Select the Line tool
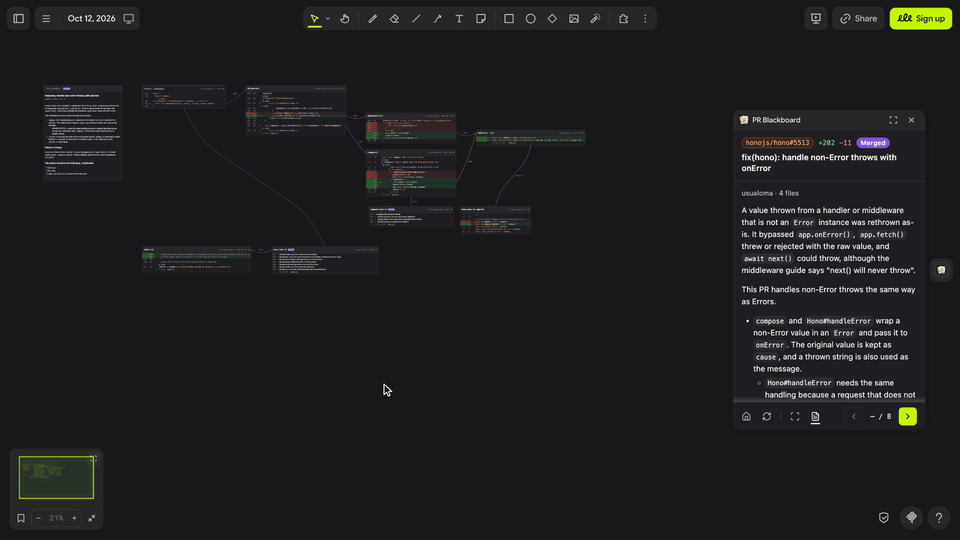The height and width of the screenshot is (540, 960). click(416, 18)
